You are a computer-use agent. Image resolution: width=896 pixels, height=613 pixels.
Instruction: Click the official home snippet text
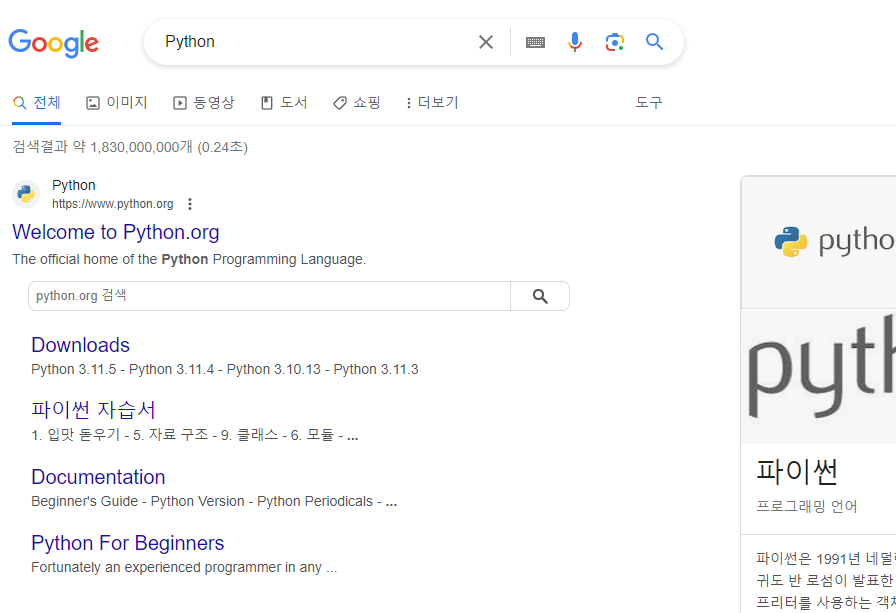click(x=189, y=259)
